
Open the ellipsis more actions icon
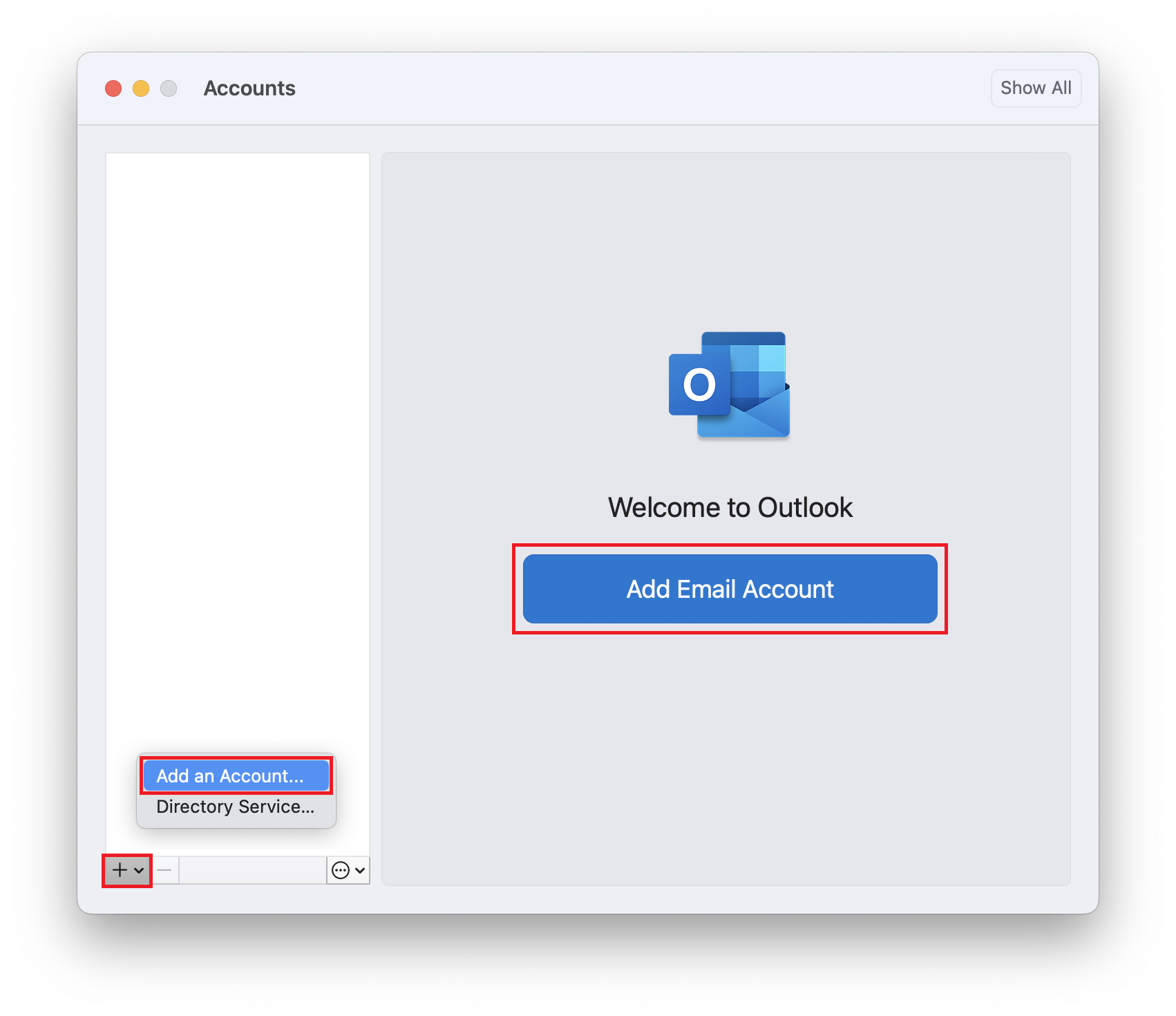[341, 870]
